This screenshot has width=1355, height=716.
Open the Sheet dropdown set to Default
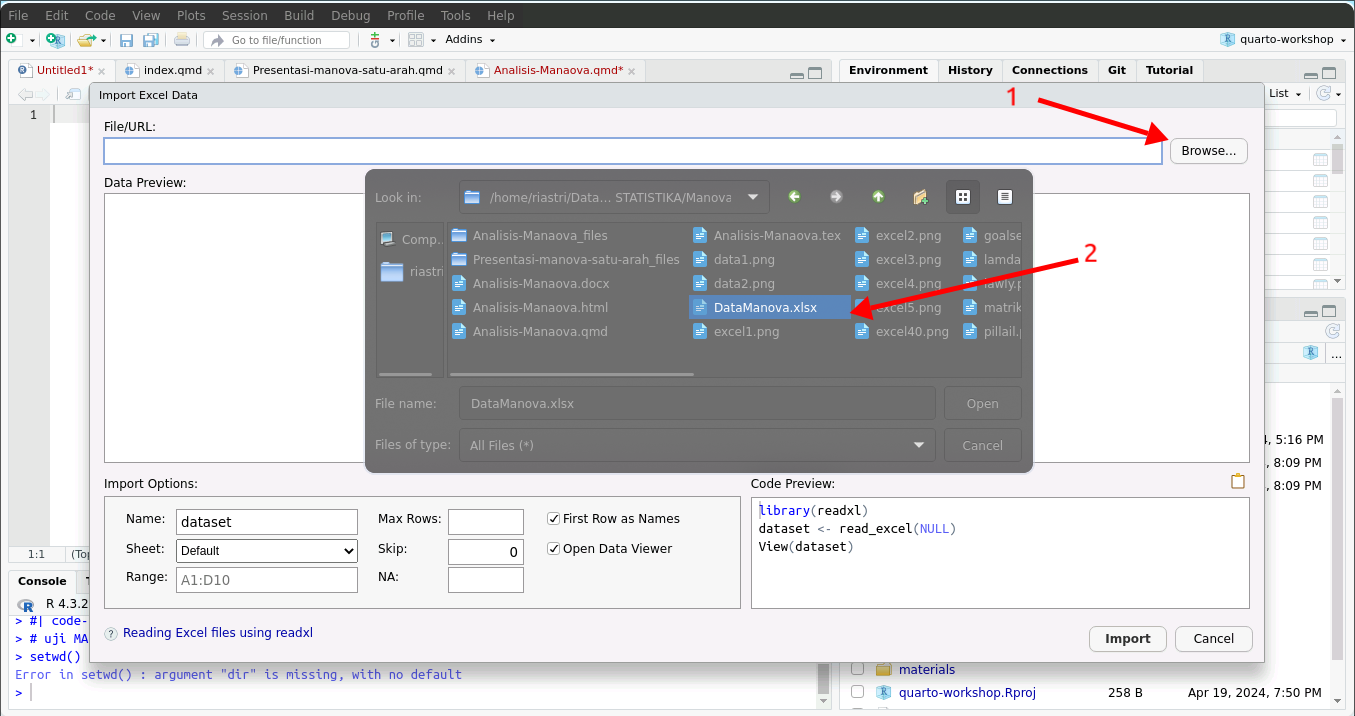(x=267, y=551)
